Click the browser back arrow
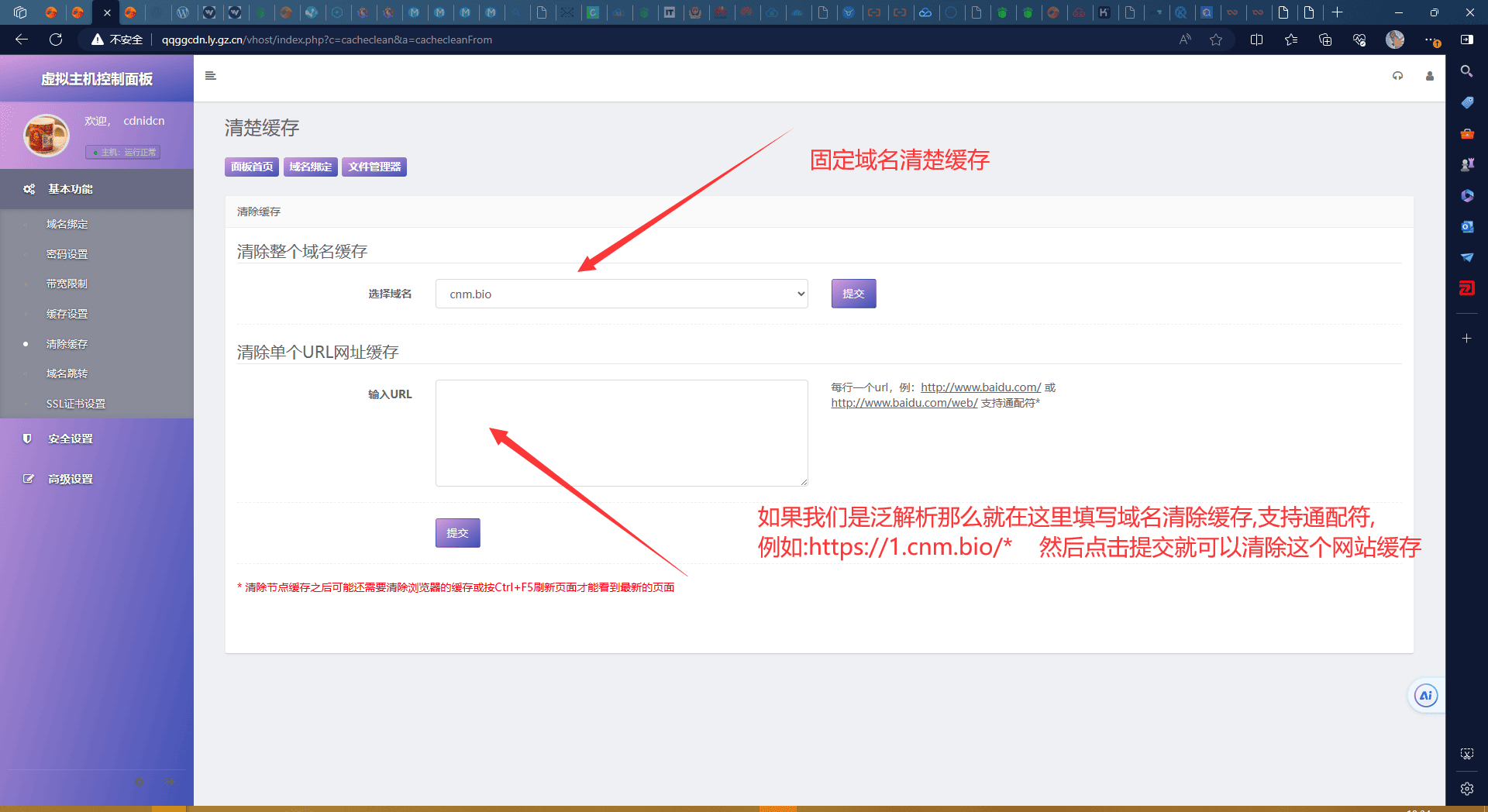 22,40
